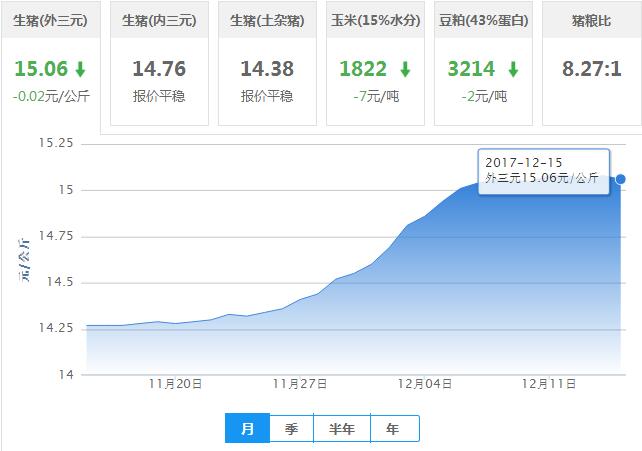This screenshot has width=642, height=451.
Task: Switch chart range to 月
Action: tap(247, 428)
